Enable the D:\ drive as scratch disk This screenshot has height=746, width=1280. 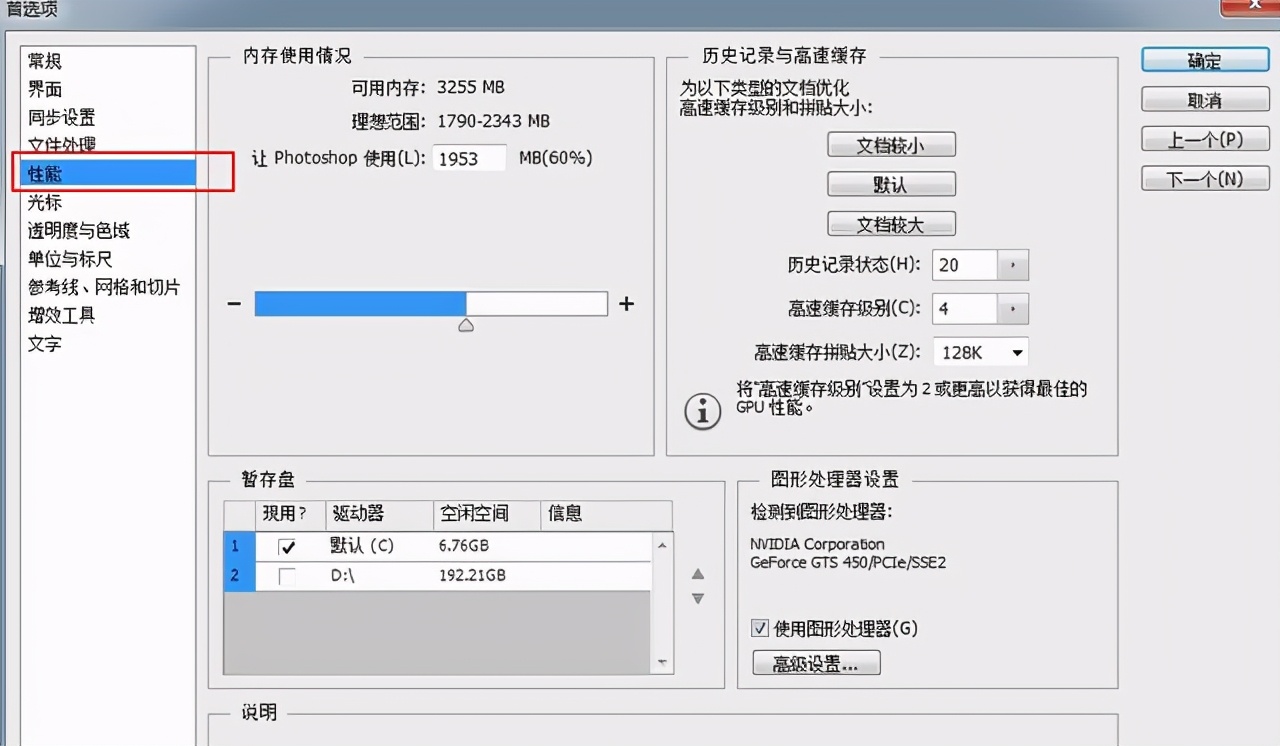tap(287, 575)
